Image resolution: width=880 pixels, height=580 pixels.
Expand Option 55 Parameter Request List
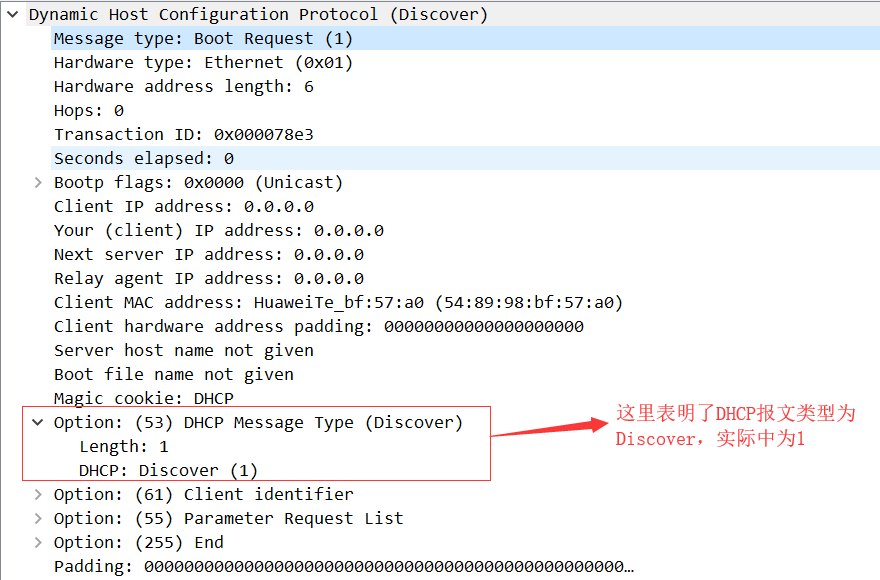click(38, 518)
